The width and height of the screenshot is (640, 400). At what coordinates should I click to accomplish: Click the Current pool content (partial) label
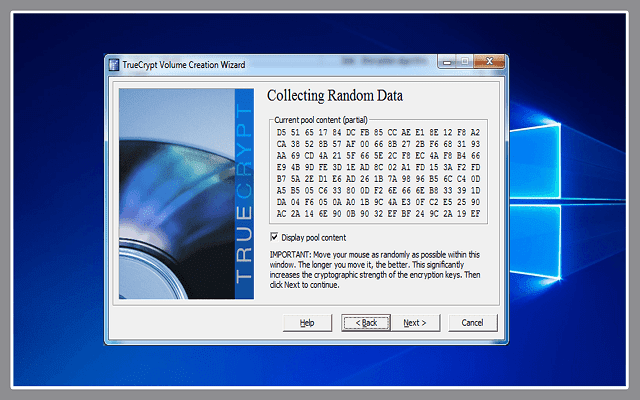pyautogui.click(x=321, y=120)
